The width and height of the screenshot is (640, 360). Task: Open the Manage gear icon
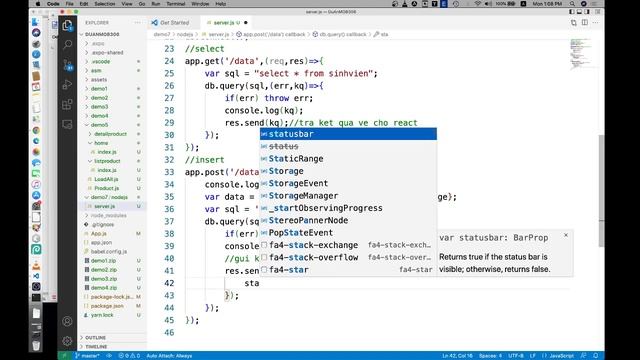tap(67, 341)
